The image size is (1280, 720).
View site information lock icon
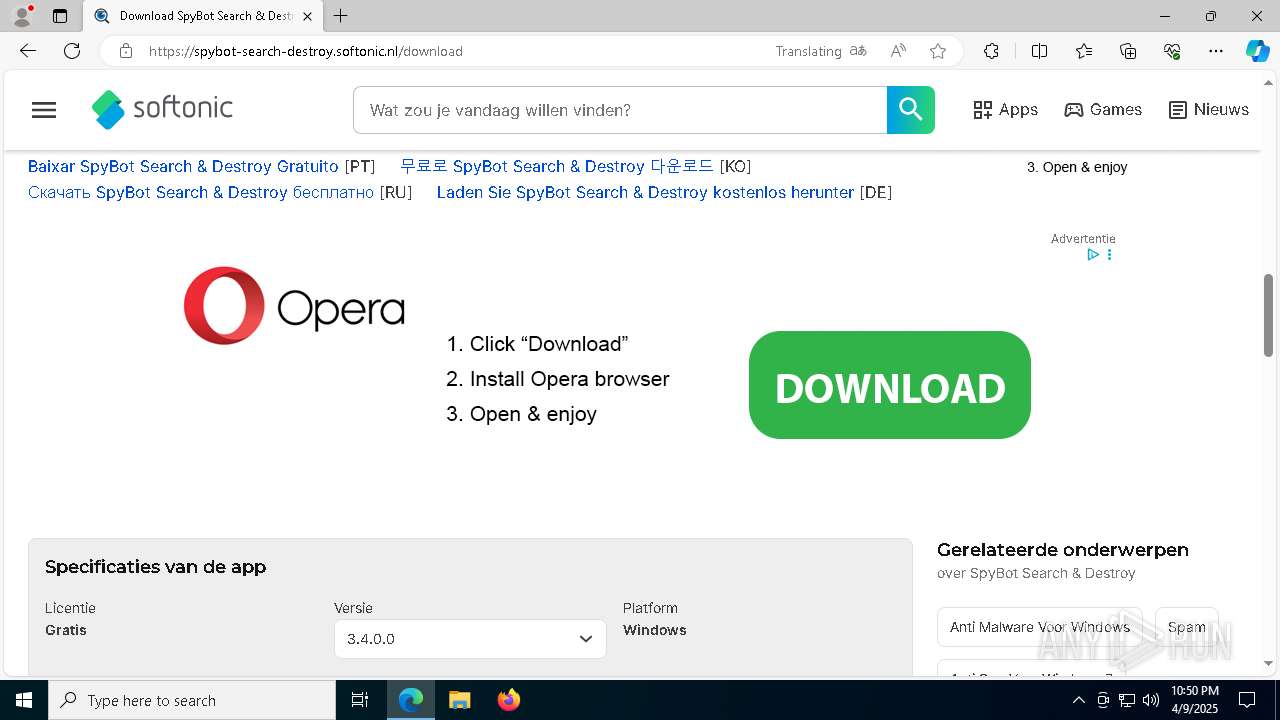point(125,51)
